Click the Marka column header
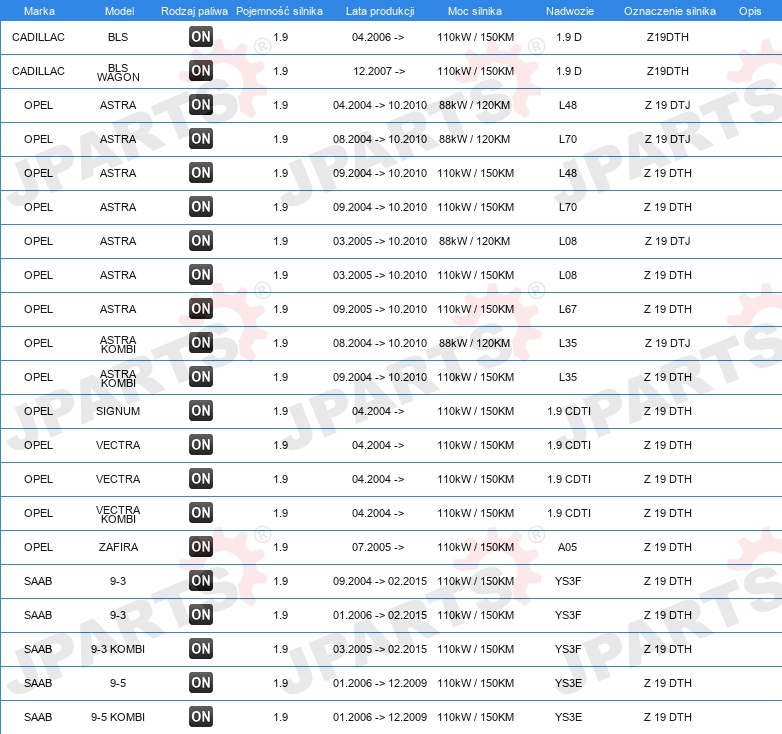The image size is (782, 734). click(x=39, y=11)
